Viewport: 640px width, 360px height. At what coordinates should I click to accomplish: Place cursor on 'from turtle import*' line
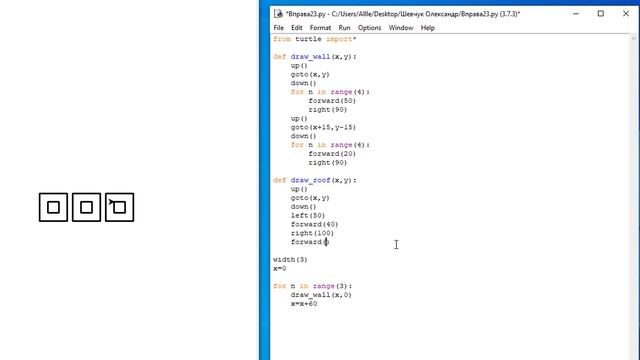pos(315,39)
